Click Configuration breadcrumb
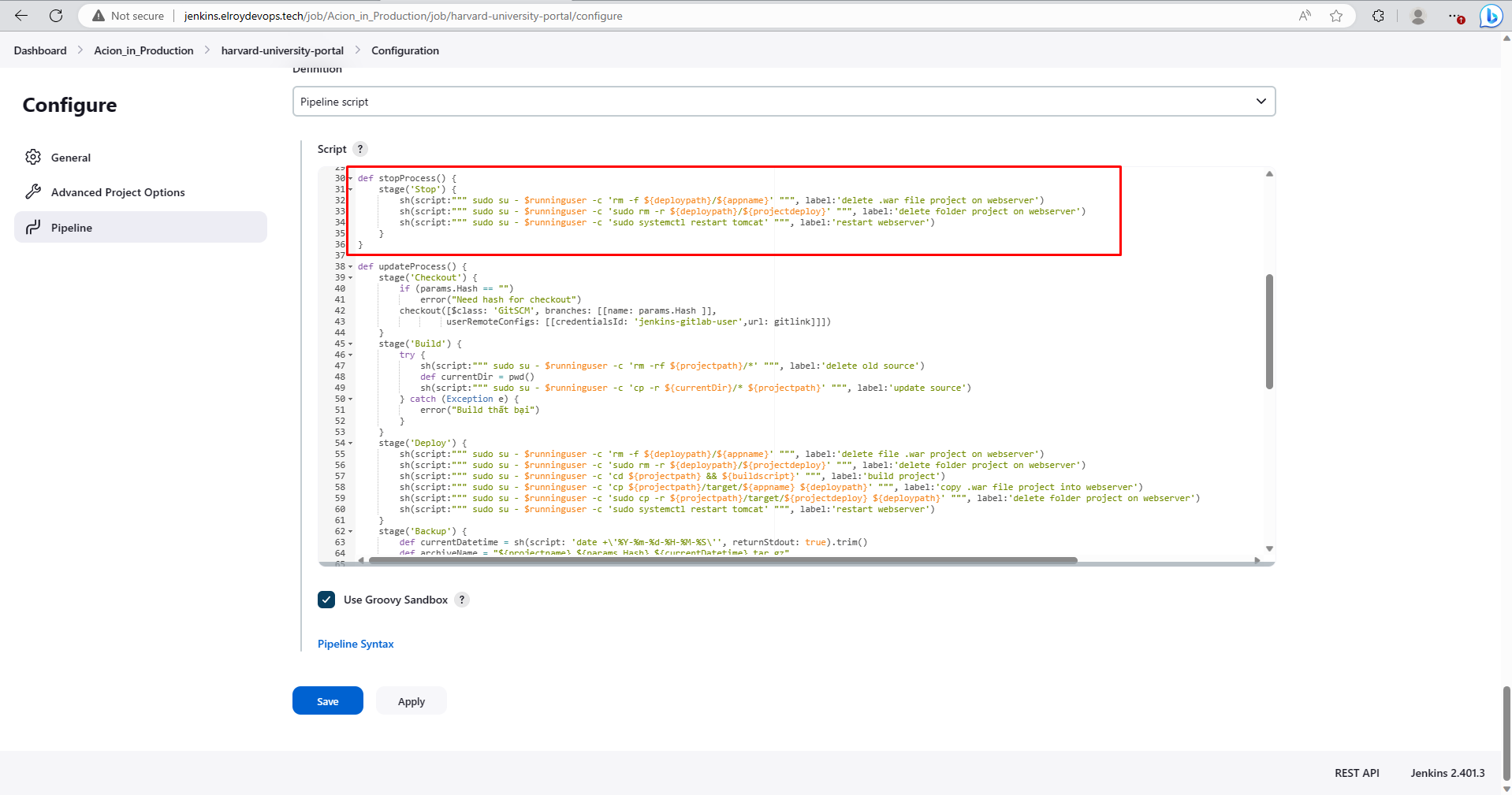Image resolution: width=1512 pixels, height=795 pixels. pos(405,50)
